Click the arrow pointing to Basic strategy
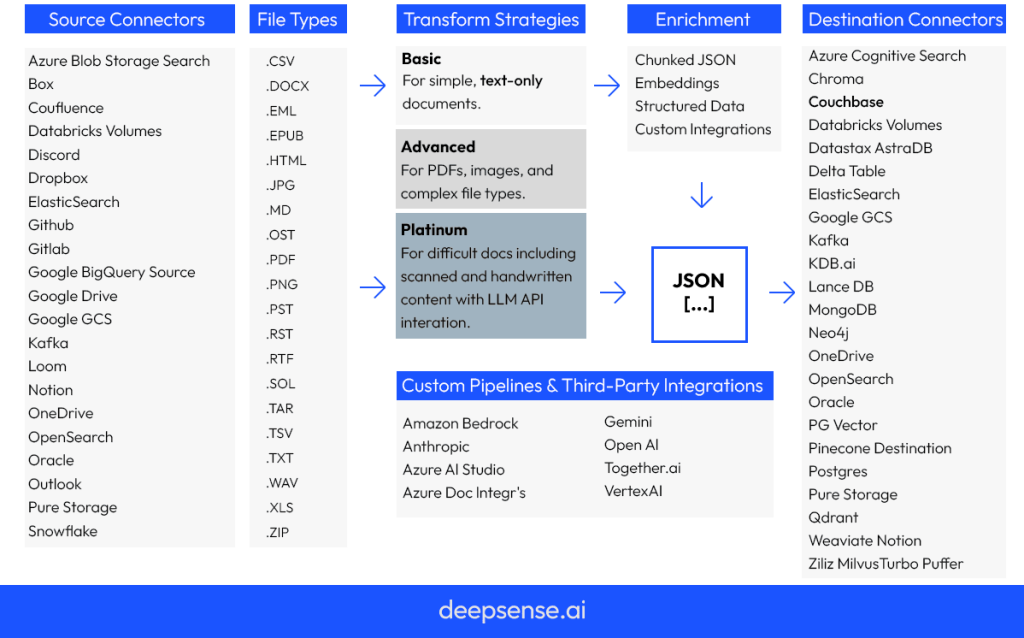The height and width of the screenshot is (638, 1024). pyautogui.click(x=372, y=86)
